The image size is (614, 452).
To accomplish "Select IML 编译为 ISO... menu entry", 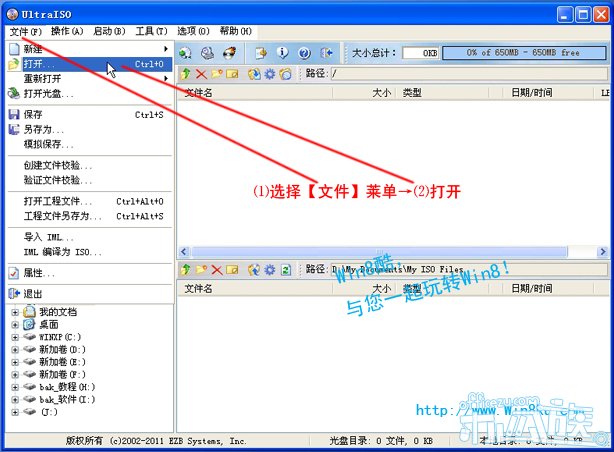I will [90, 252].
